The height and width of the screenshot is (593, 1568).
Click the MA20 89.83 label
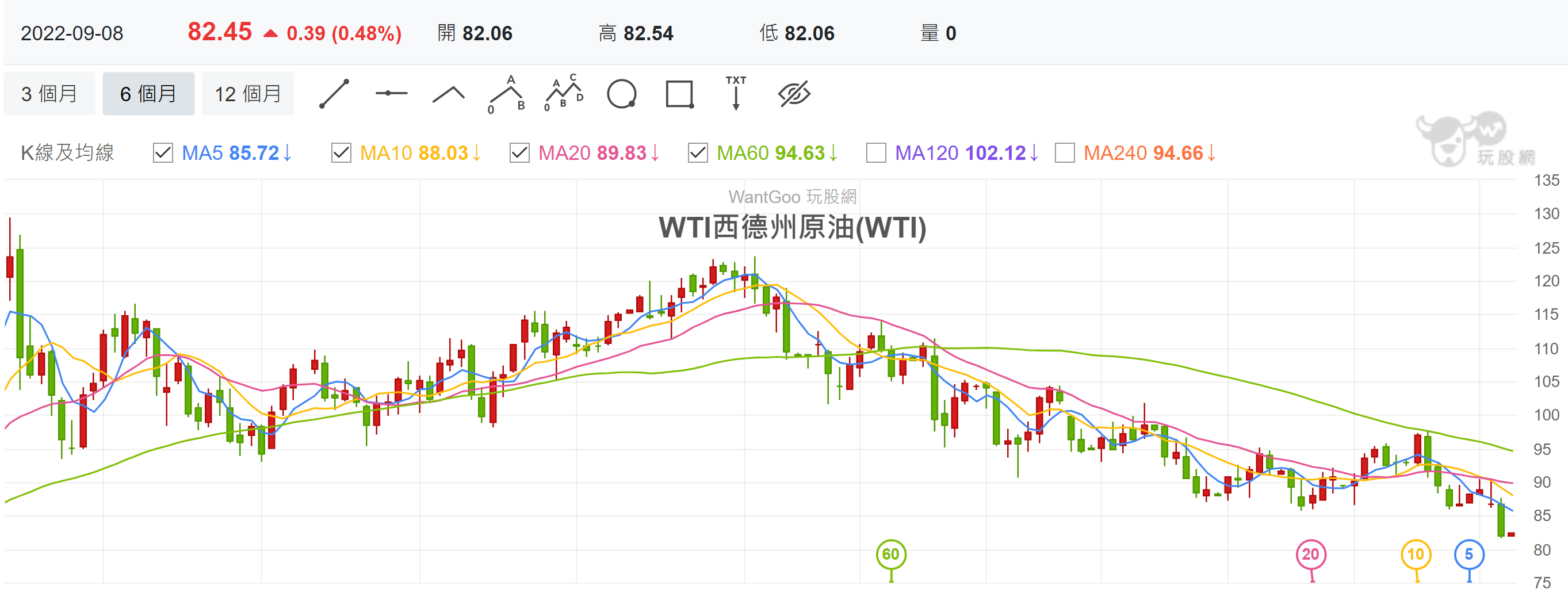click(x=599, y=153)
